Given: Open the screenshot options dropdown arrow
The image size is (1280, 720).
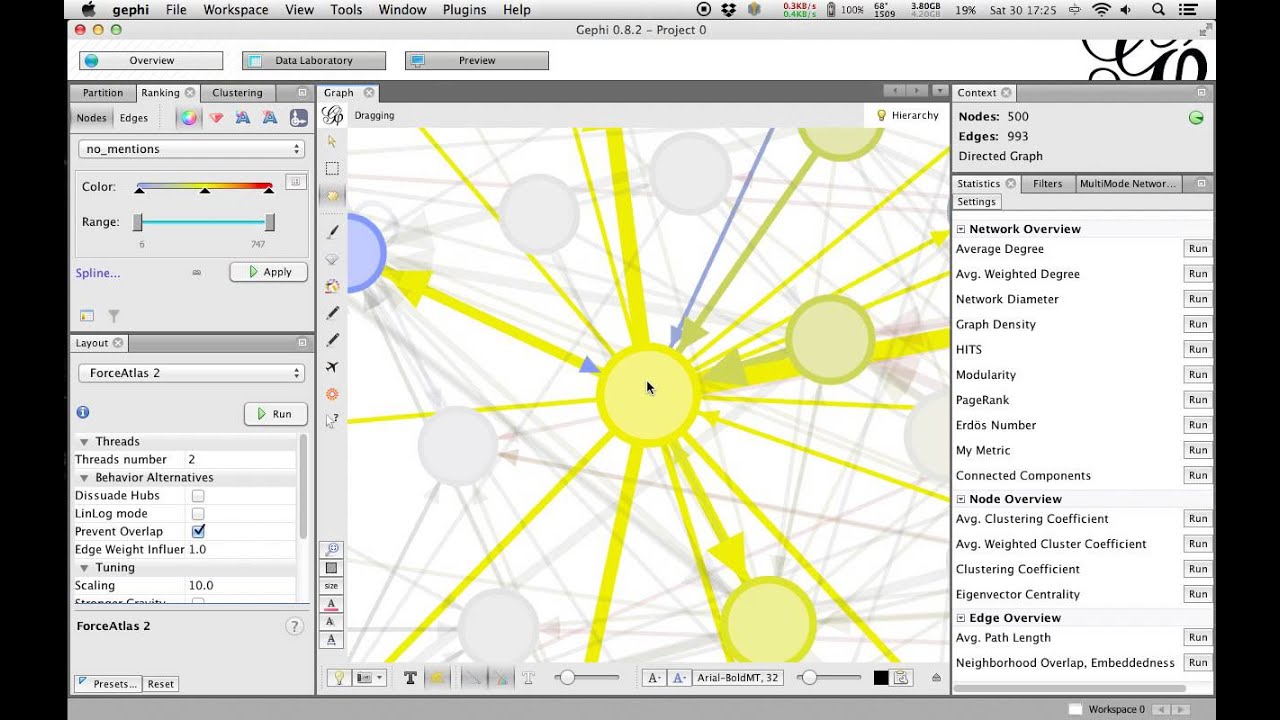Looking at the screenshot, I should [379, 678].
